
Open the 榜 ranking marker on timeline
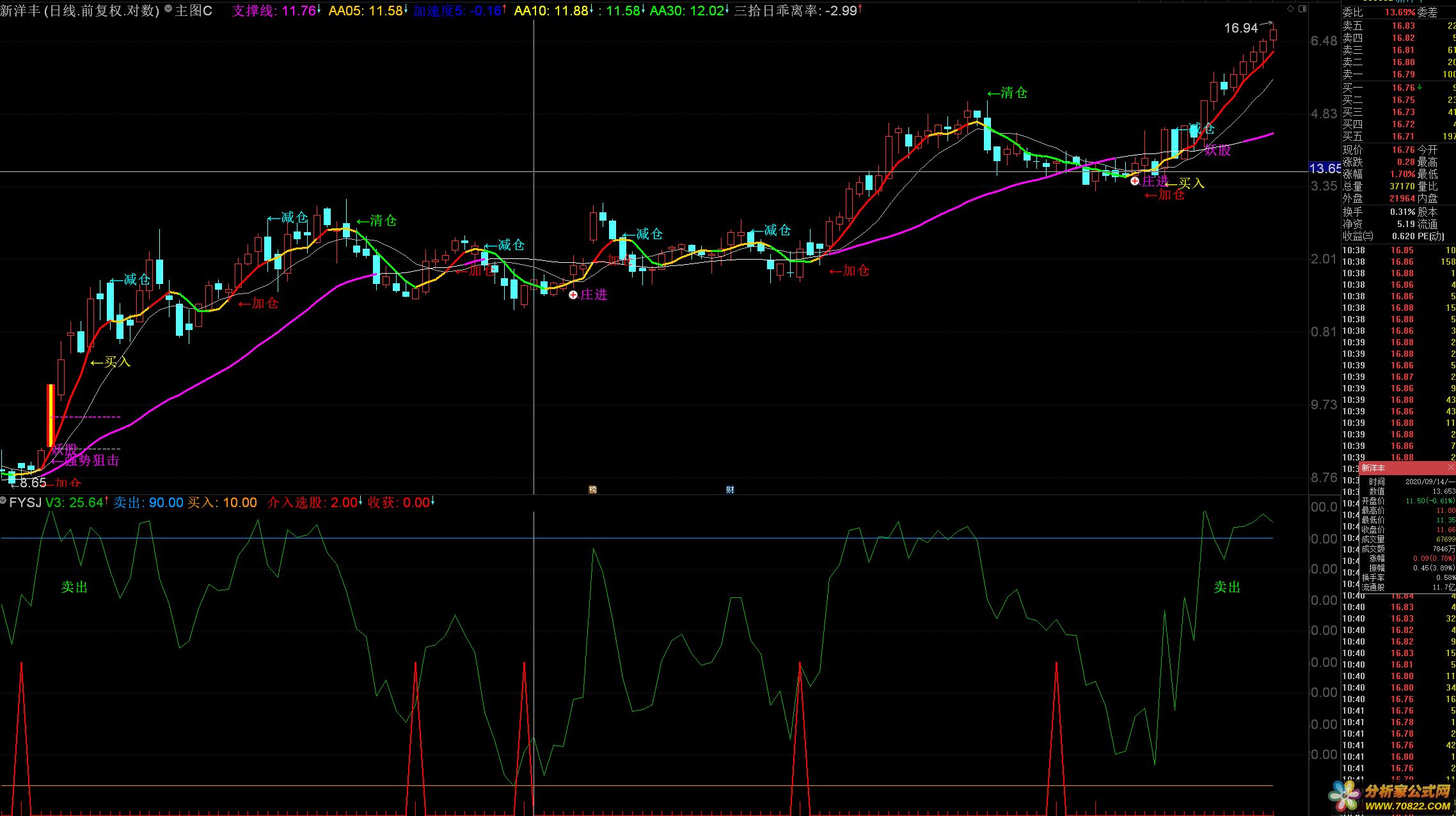point(592,489)
